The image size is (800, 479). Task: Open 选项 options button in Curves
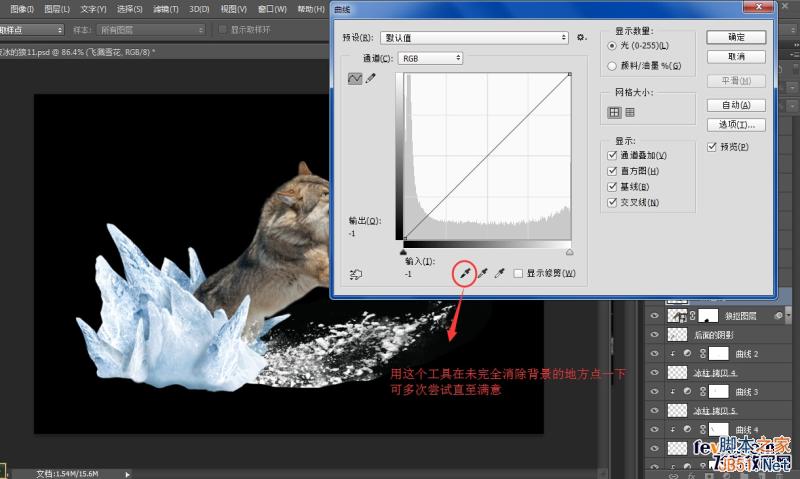tap(736, 124)
